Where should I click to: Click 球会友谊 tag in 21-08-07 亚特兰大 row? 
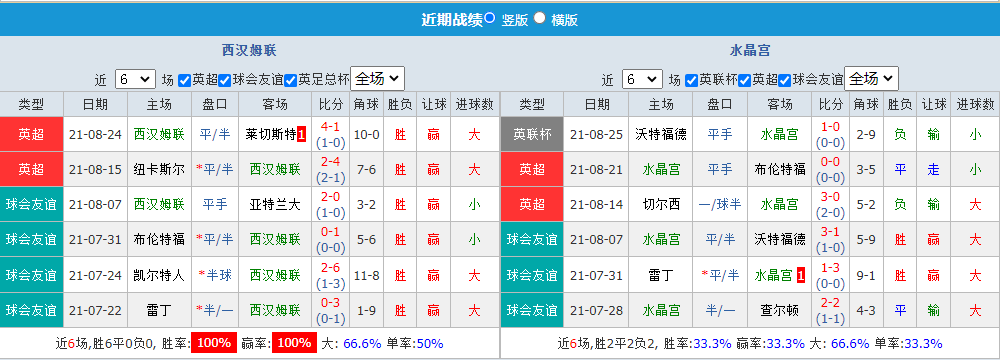(x=32, y=204)
